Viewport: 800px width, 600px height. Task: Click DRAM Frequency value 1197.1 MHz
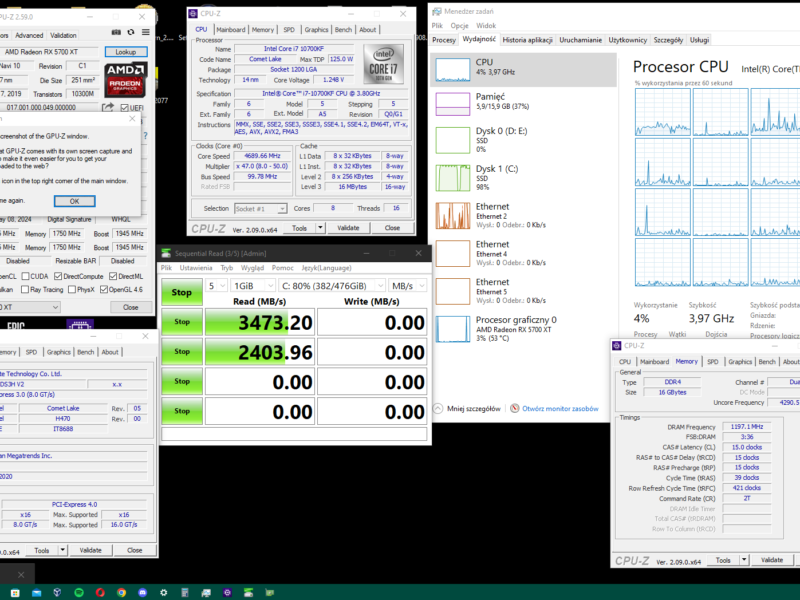(x=746, y=427)
